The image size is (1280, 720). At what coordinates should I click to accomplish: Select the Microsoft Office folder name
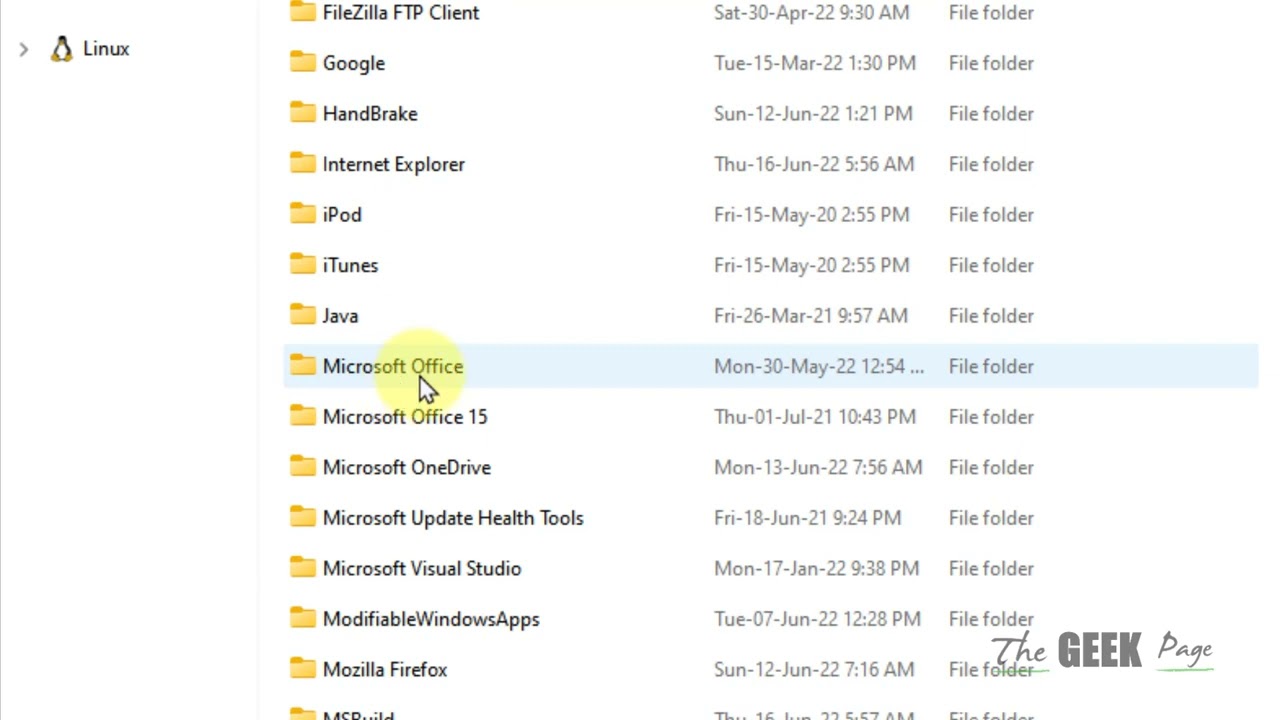pyautogui.click(x=393, y=366)
